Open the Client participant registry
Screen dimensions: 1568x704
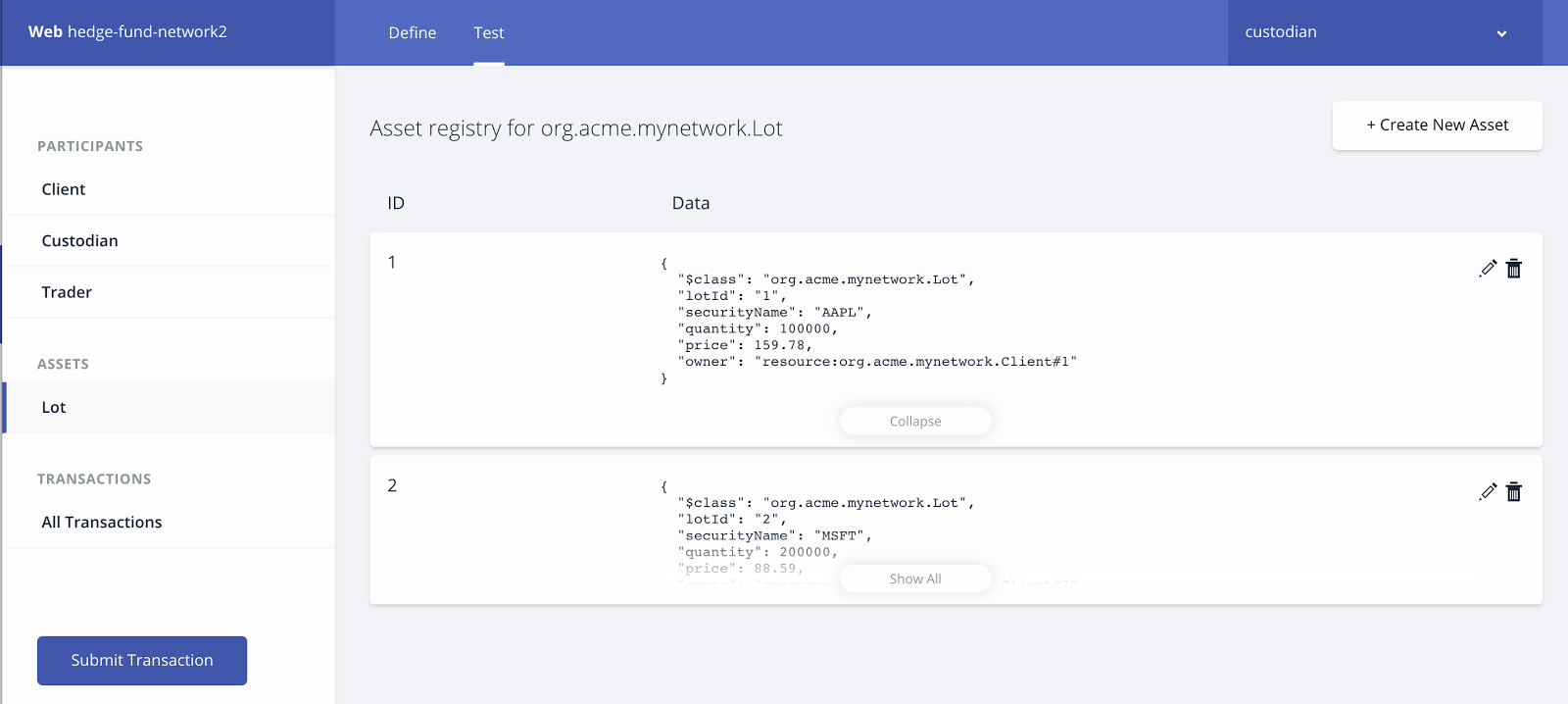tap(64, 189)
